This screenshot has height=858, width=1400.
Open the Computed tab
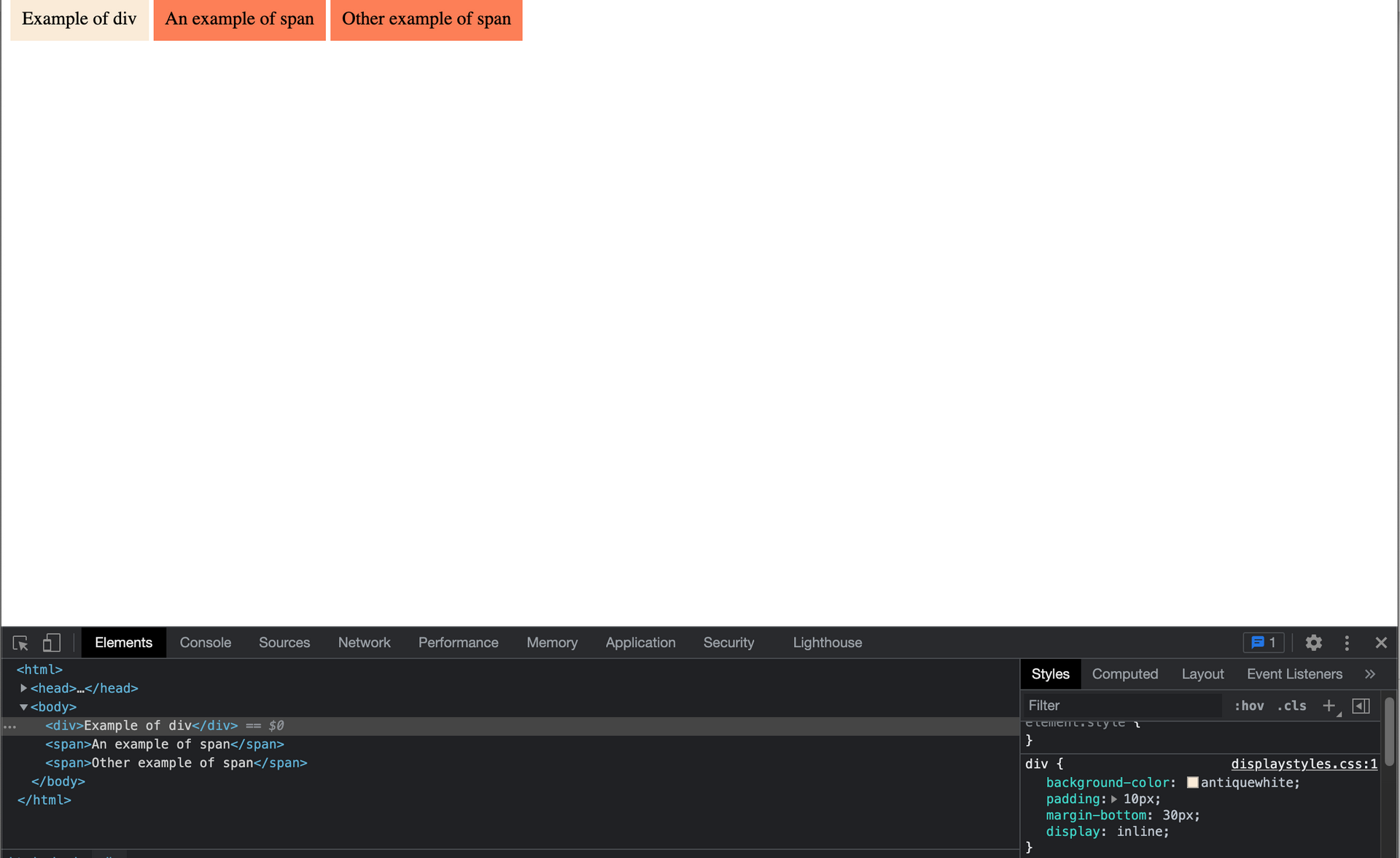1124,674
